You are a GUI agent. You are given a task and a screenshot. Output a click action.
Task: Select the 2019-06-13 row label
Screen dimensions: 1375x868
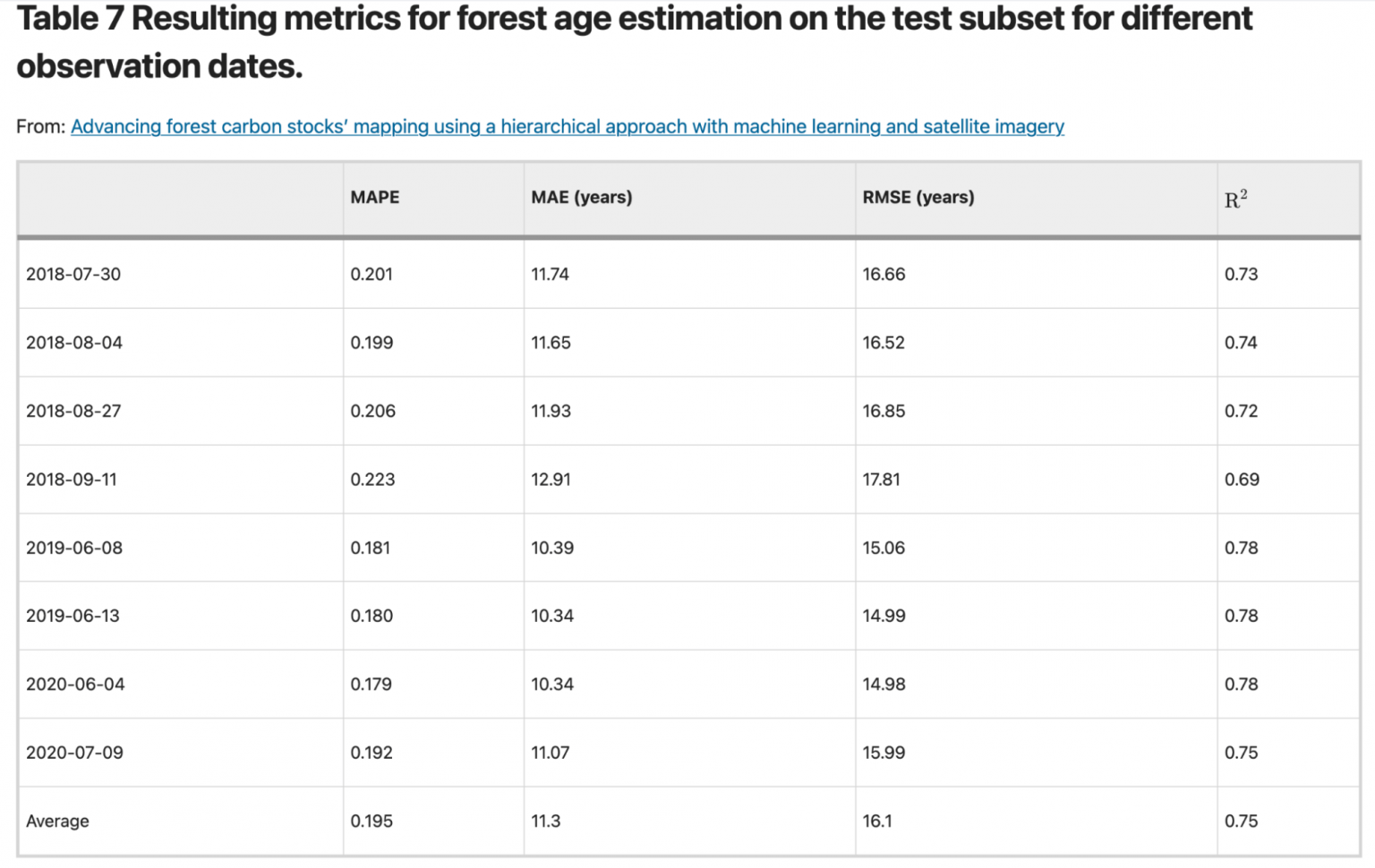[x=73, y=616]
